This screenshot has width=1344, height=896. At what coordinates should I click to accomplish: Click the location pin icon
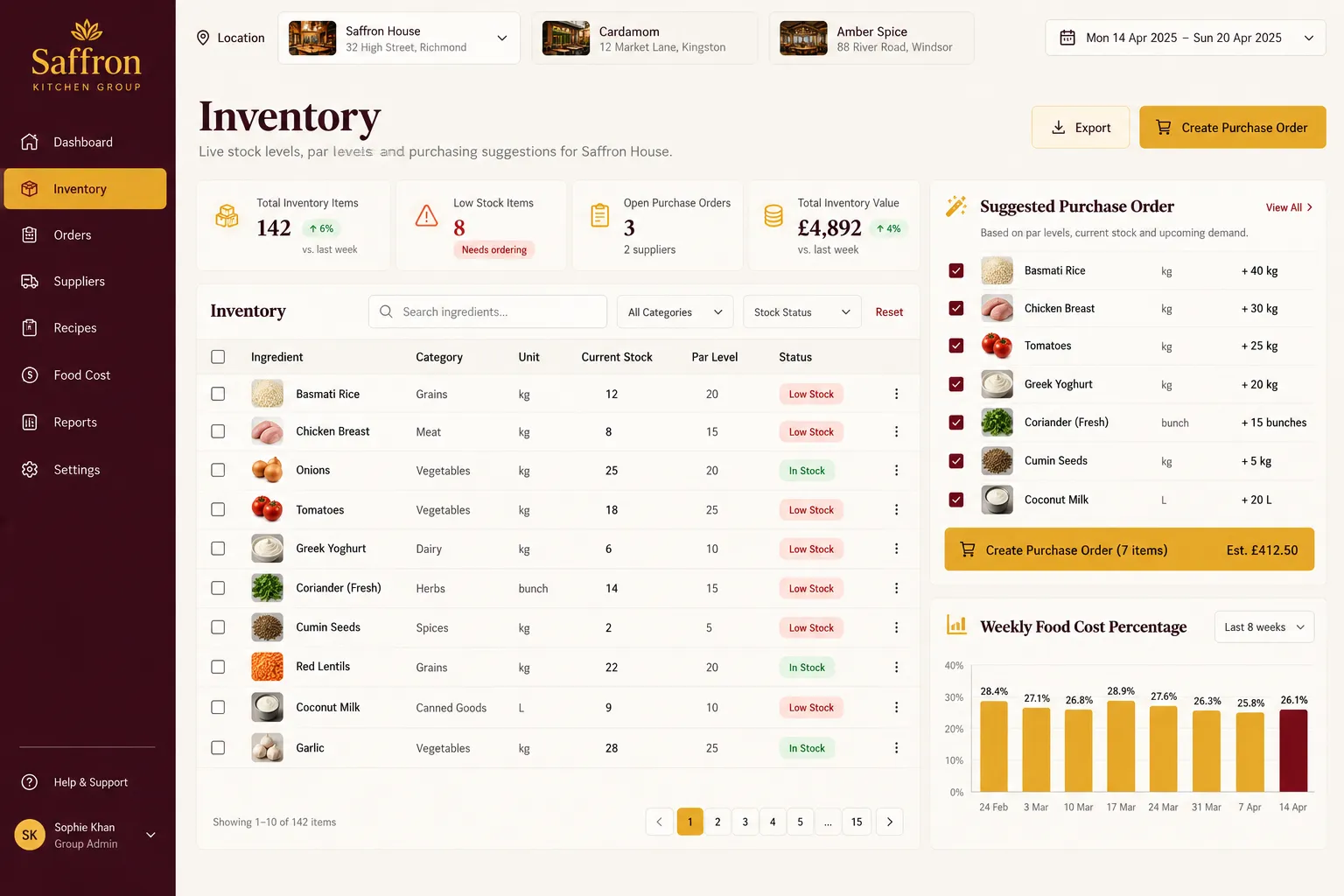coord(203,38)
